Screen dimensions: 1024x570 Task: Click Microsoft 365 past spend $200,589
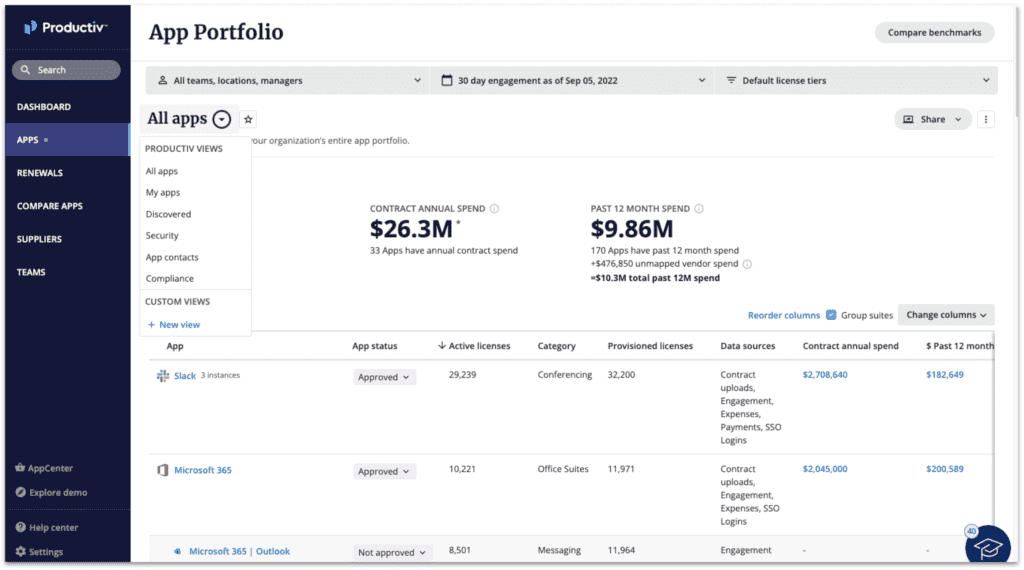[x=944, y=469]
